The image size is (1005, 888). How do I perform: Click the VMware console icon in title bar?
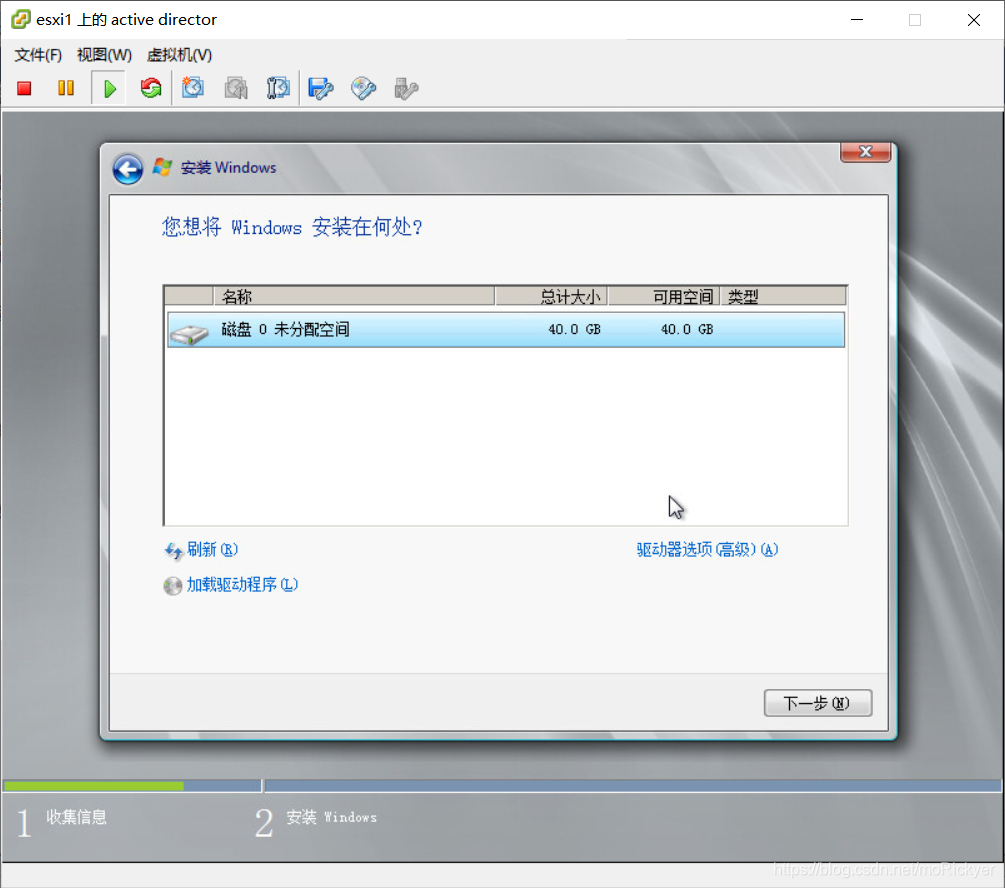21,19
